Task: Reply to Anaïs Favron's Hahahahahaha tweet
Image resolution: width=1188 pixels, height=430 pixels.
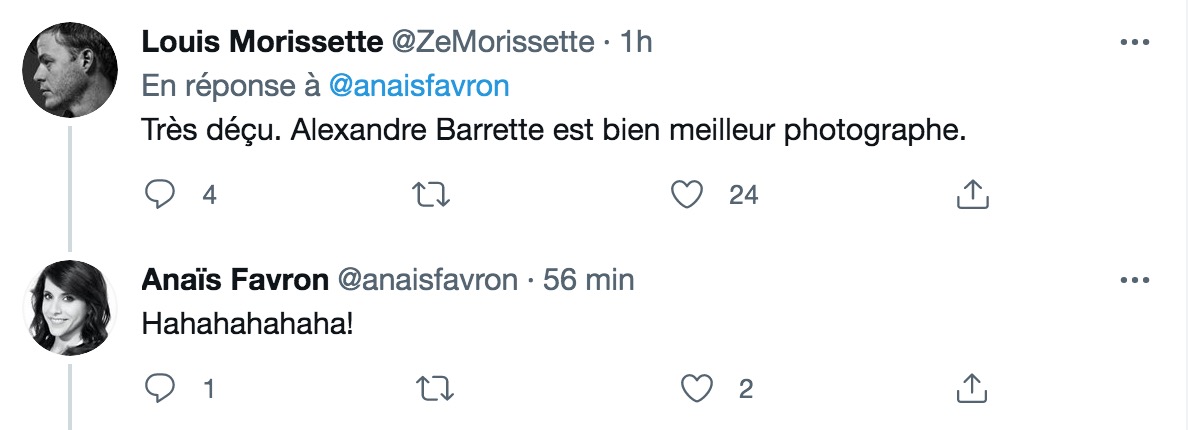Action: tap(160, 388)
